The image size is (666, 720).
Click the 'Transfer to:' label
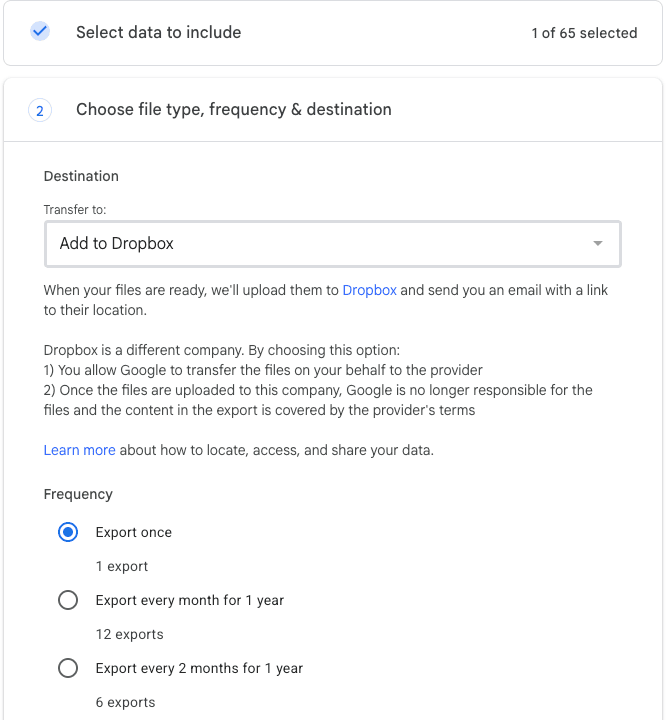[75, 210]
